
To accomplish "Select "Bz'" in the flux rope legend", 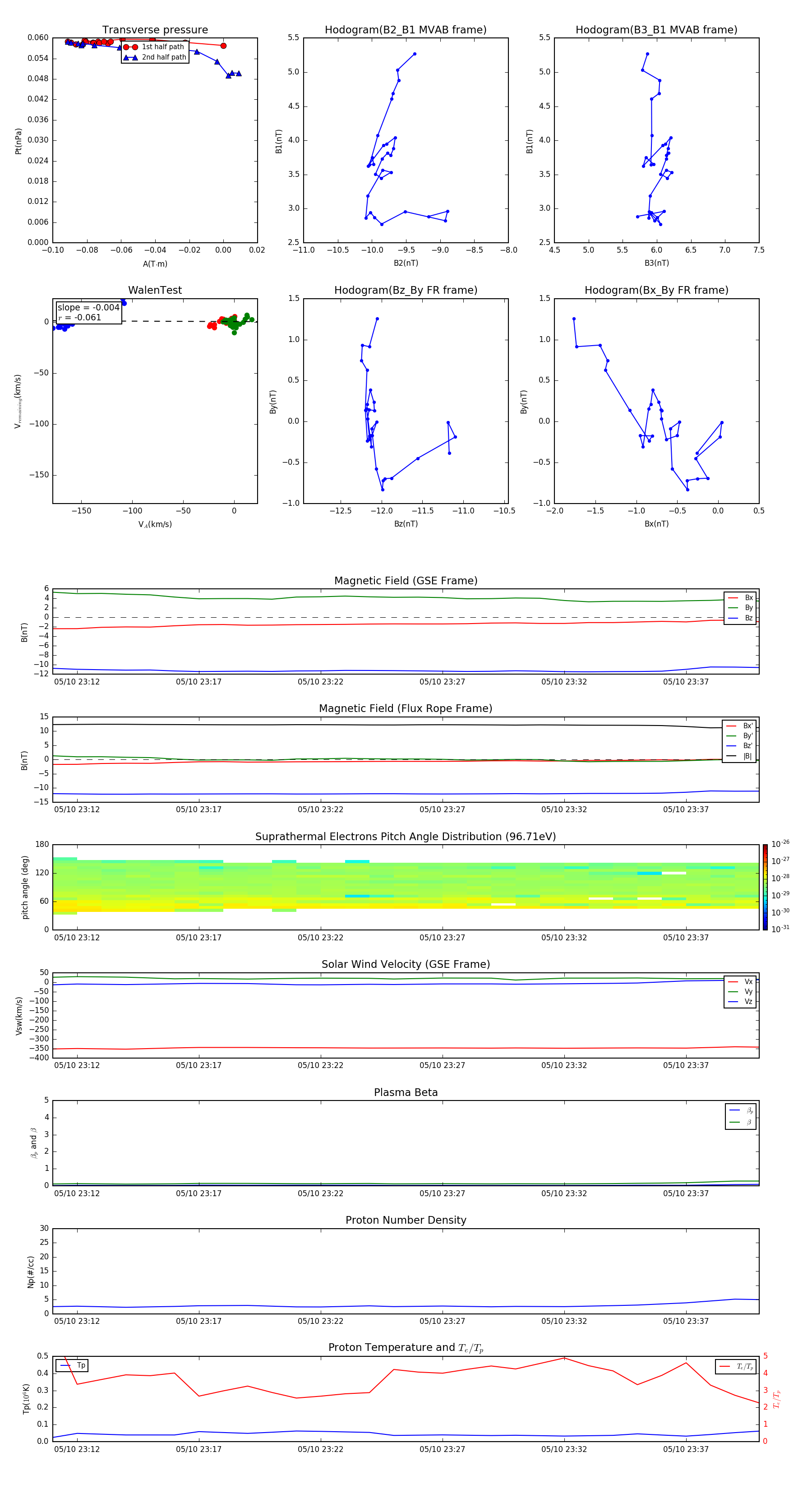I will [739, 746].
